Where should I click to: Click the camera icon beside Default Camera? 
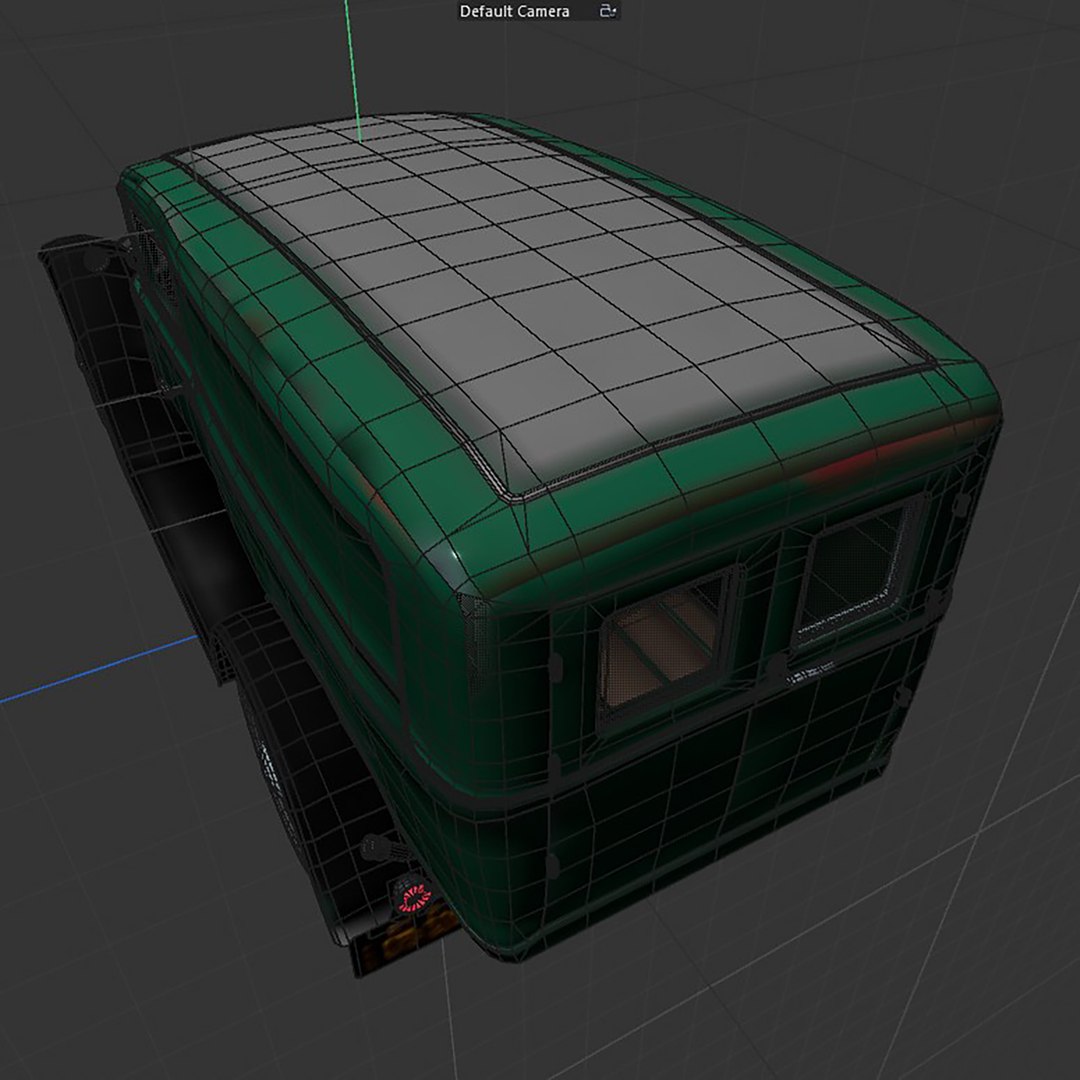click(608, 10)
